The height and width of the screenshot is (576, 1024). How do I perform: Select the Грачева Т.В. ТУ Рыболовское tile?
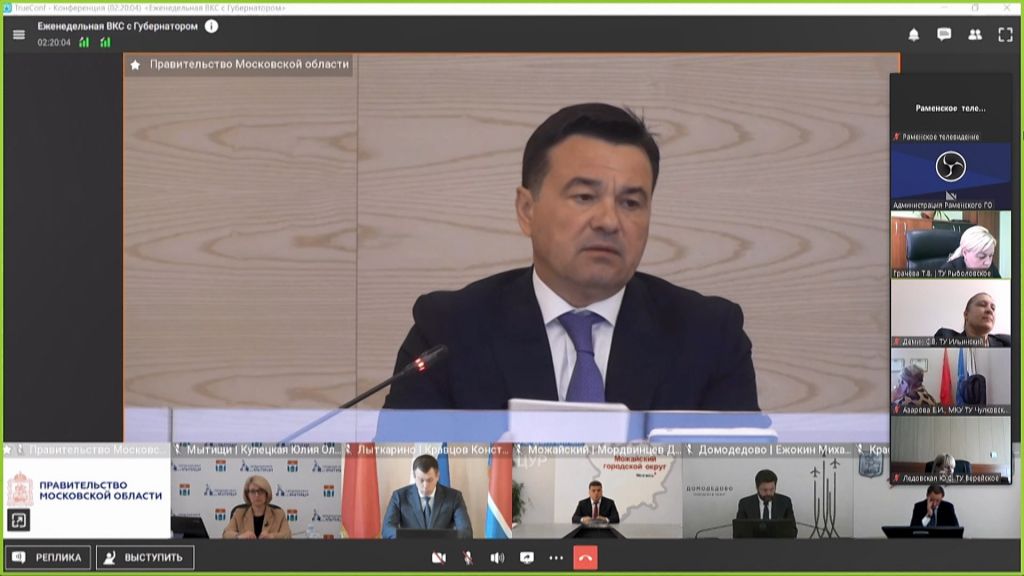pyautogui.click(x=951, y=244)
